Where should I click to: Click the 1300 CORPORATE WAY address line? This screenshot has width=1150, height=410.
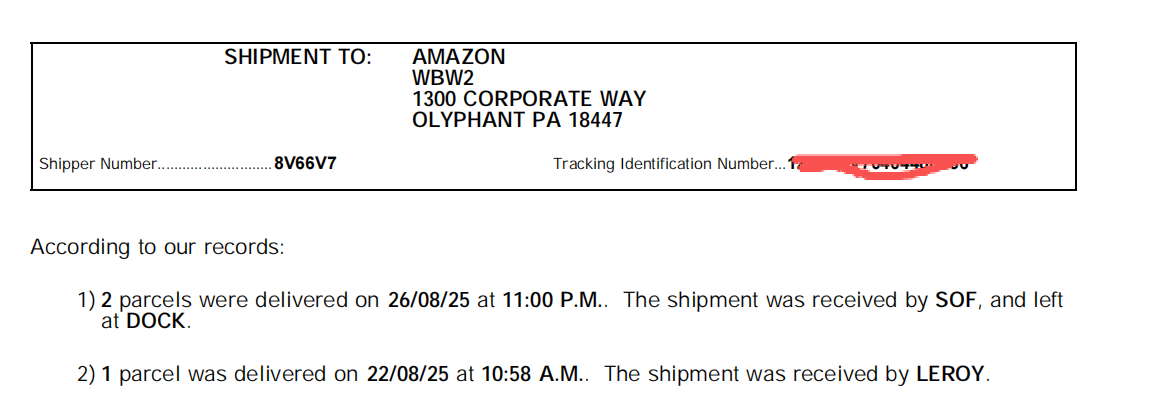pos(529,99)
